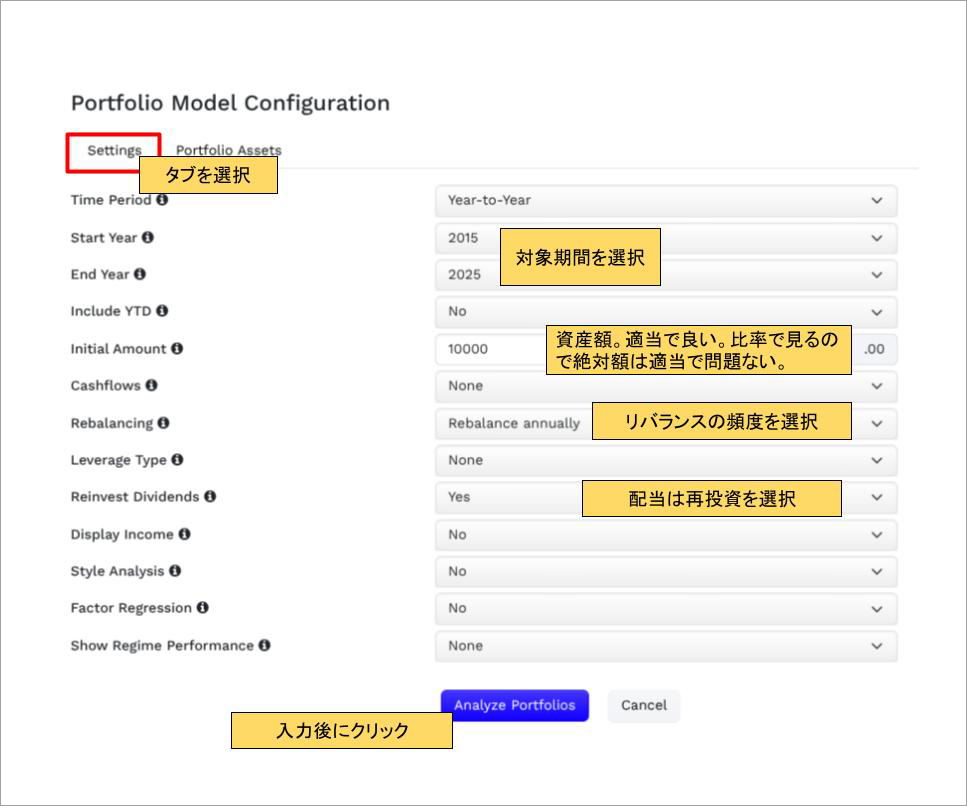Open the Leverage Type dropdown
The width and height of the screenshot is (967, 806).
click(665, 461)
